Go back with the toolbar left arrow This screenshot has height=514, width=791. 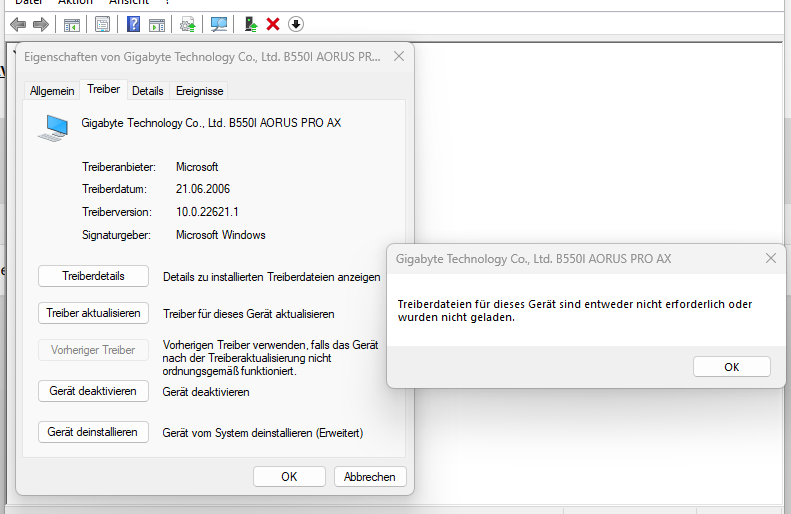click(x=18, y=24)
